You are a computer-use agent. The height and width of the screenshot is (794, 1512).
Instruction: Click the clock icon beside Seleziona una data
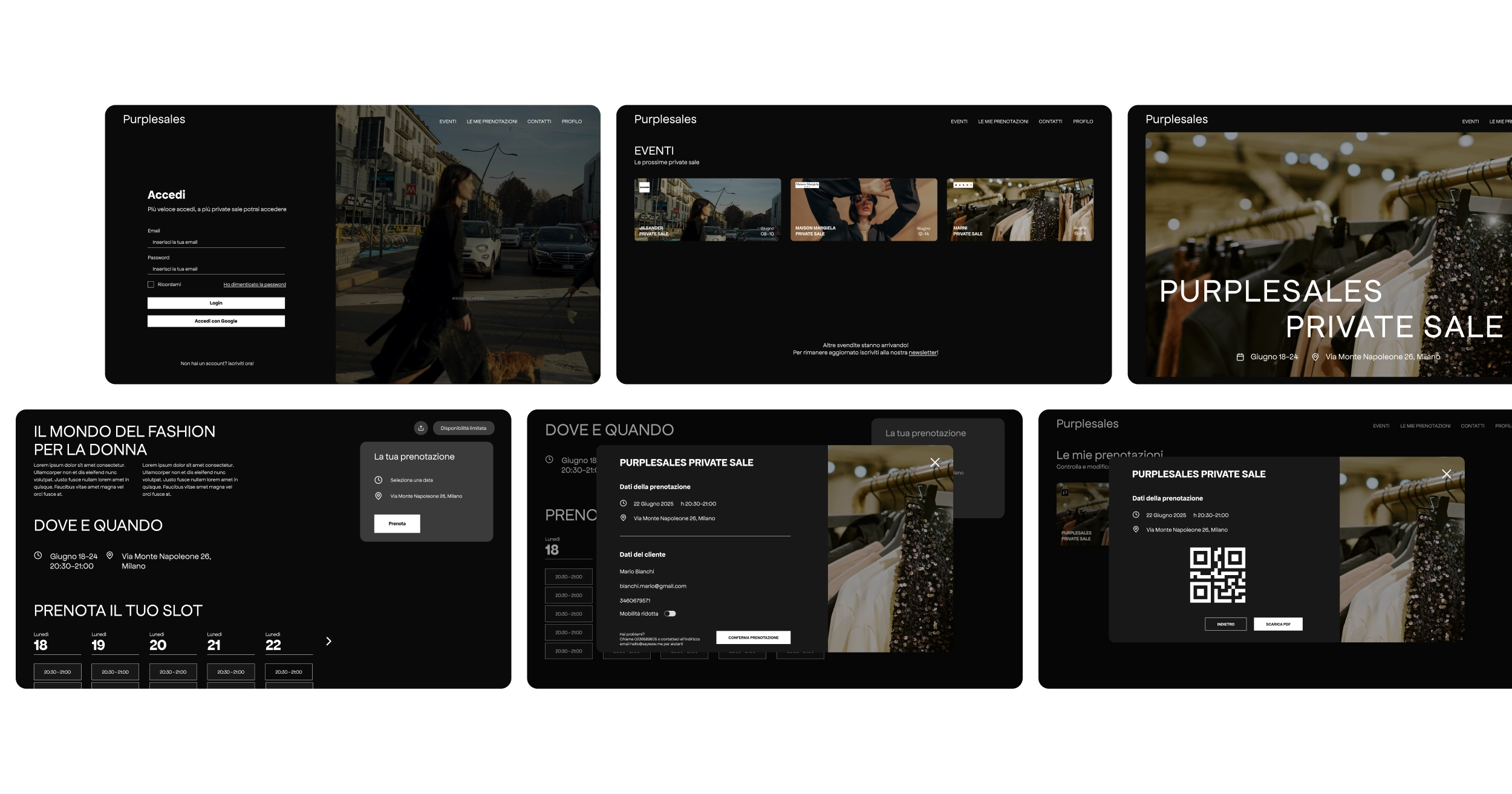(x=378, y=480)
